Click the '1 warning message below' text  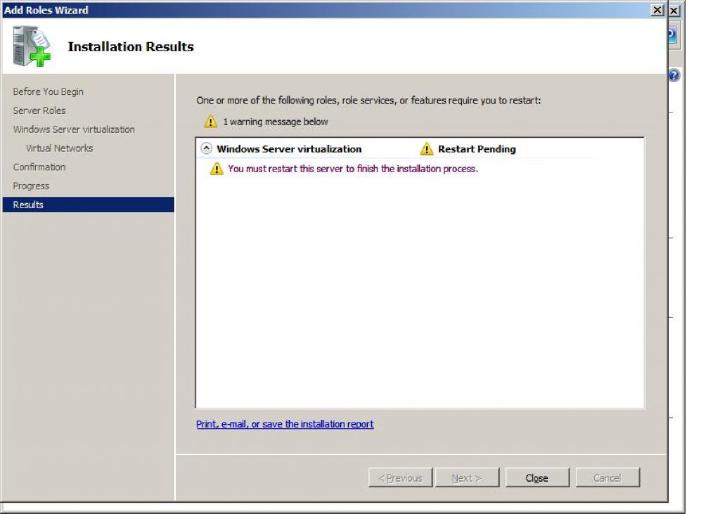276,122
